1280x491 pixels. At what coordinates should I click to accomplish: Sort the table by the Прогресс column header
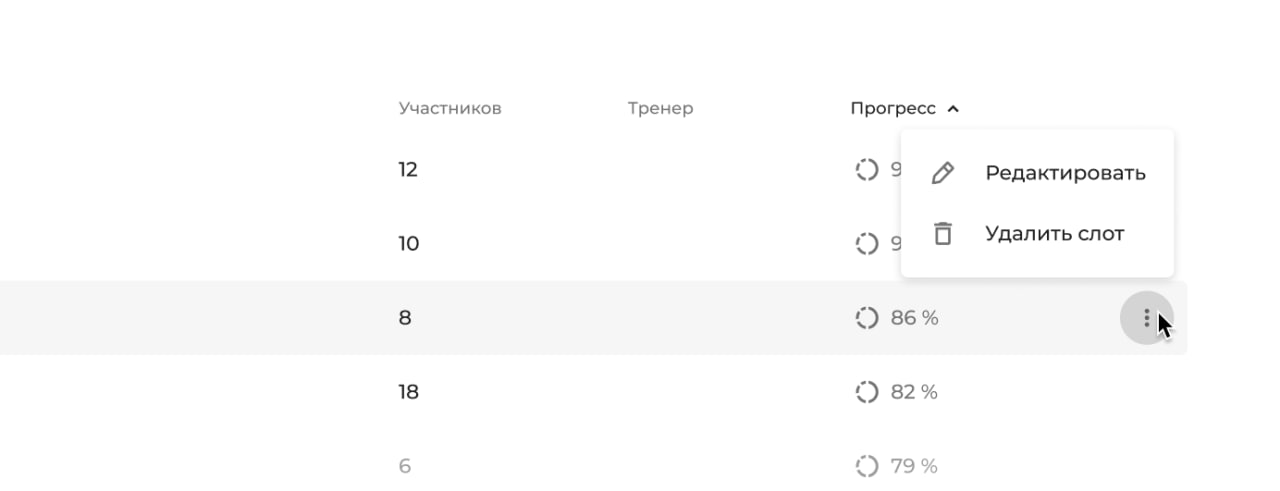pos(893,108)
